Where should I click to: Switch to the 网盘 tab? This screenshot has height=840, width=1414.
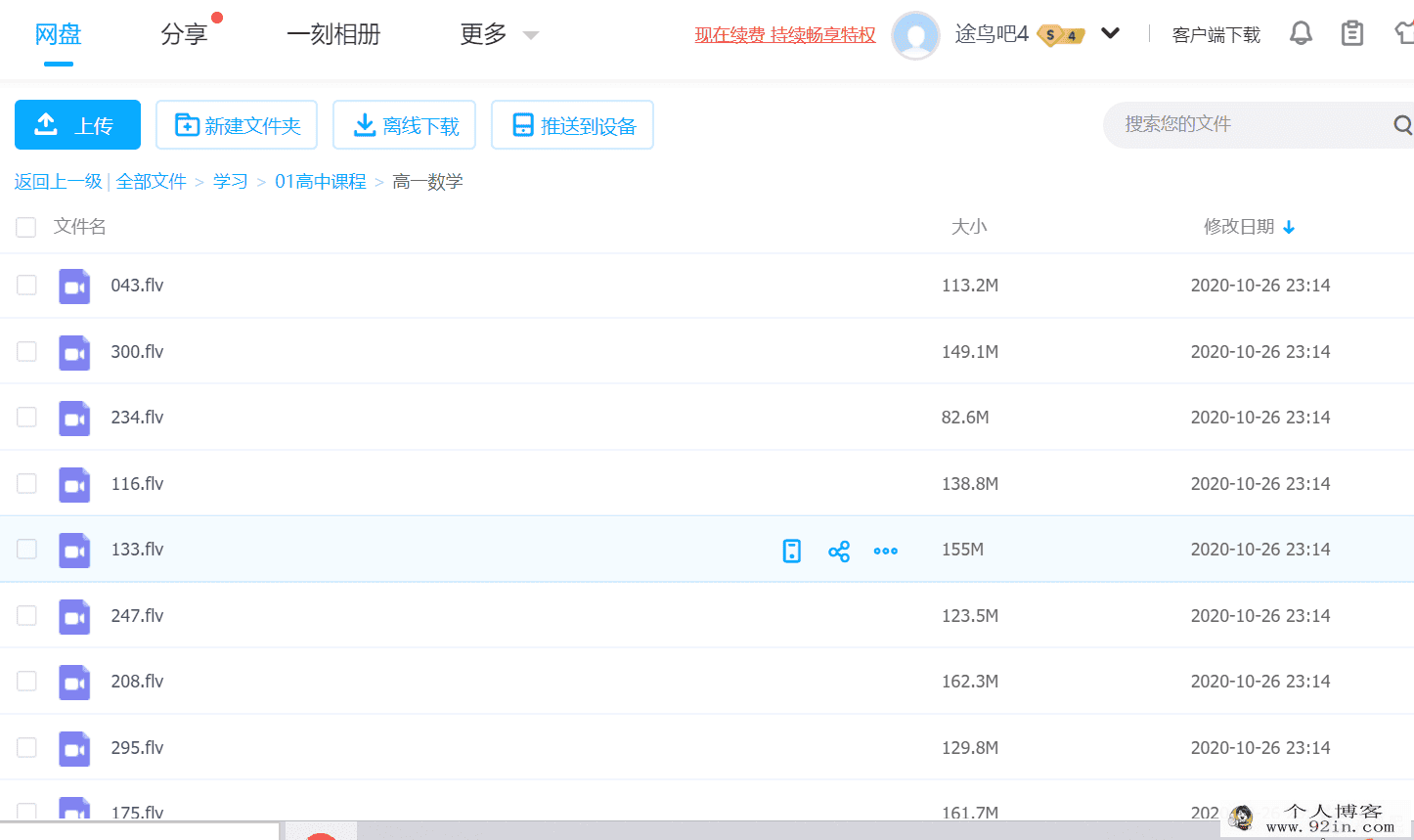[x=58, y=34]
